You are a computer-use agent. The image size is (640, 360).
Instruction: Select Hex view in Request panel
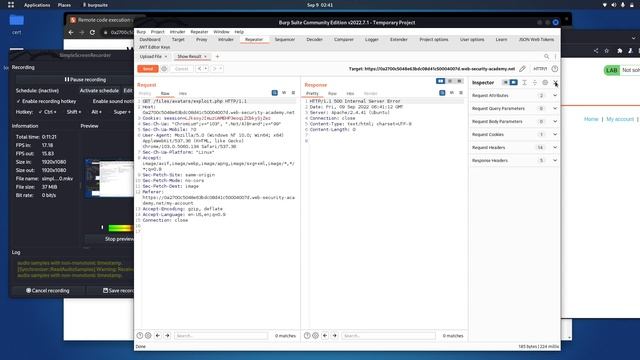tap(183, 93)
